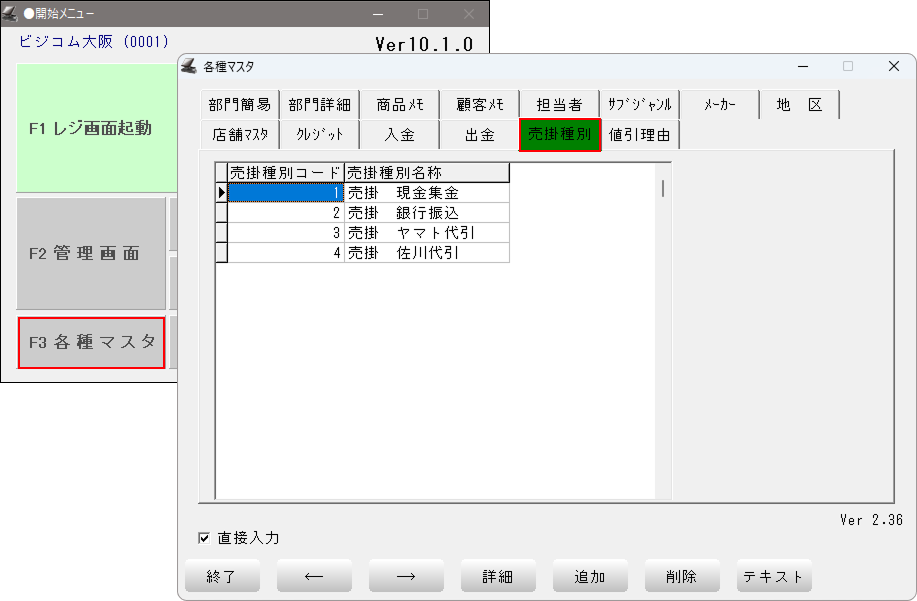Select the 商品ﾒﾓ tab

[x=400, y=105]
